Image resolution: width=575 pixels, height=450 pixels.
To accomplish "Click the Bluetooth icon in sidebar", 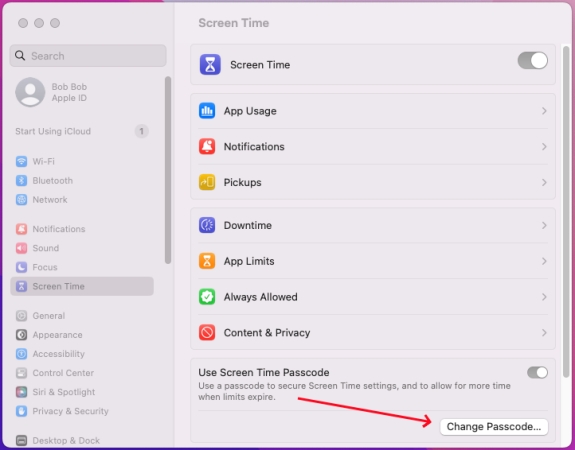I will coord(21,180).
